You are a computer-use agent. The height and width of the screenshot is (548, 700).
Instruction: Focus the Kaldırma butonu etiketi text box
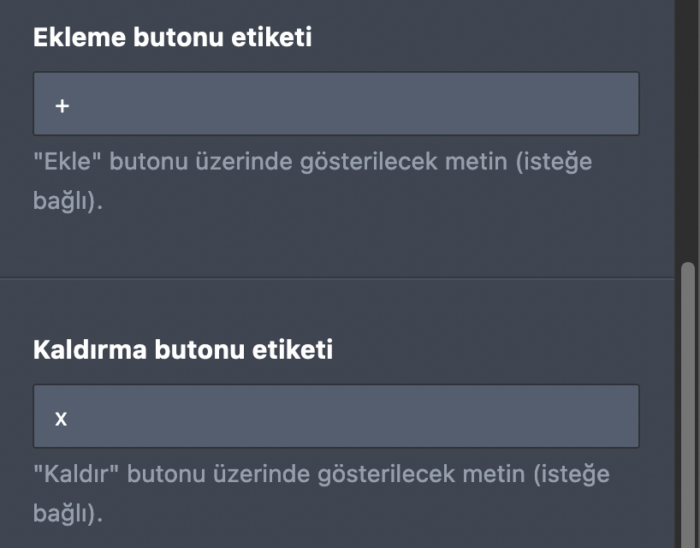pos(335,416)
